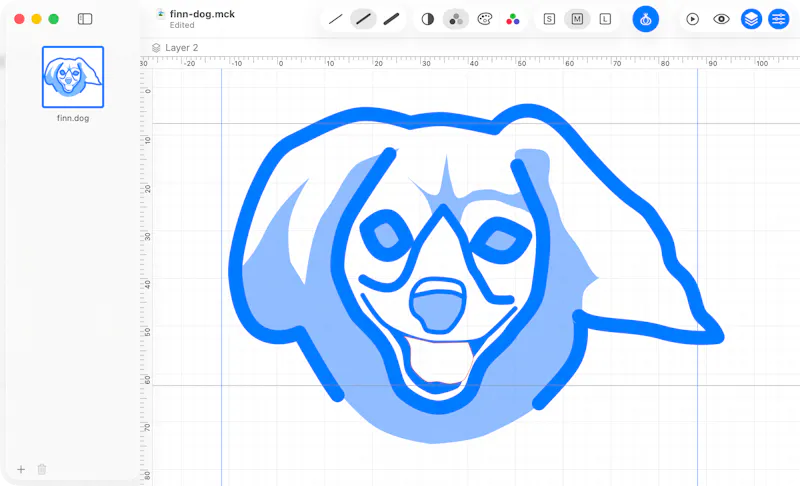Select the medium line weight tool
This screenshot has height=486, width=800.
pyautogui.click(x=363, y=19)
